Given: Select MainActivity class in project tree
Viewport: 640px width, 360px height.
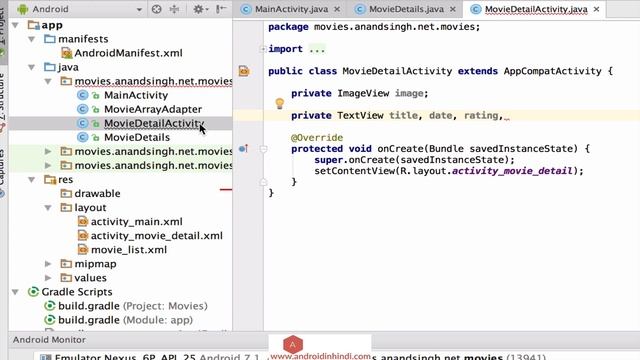Looking at the screenshot, I should [136, 96].
